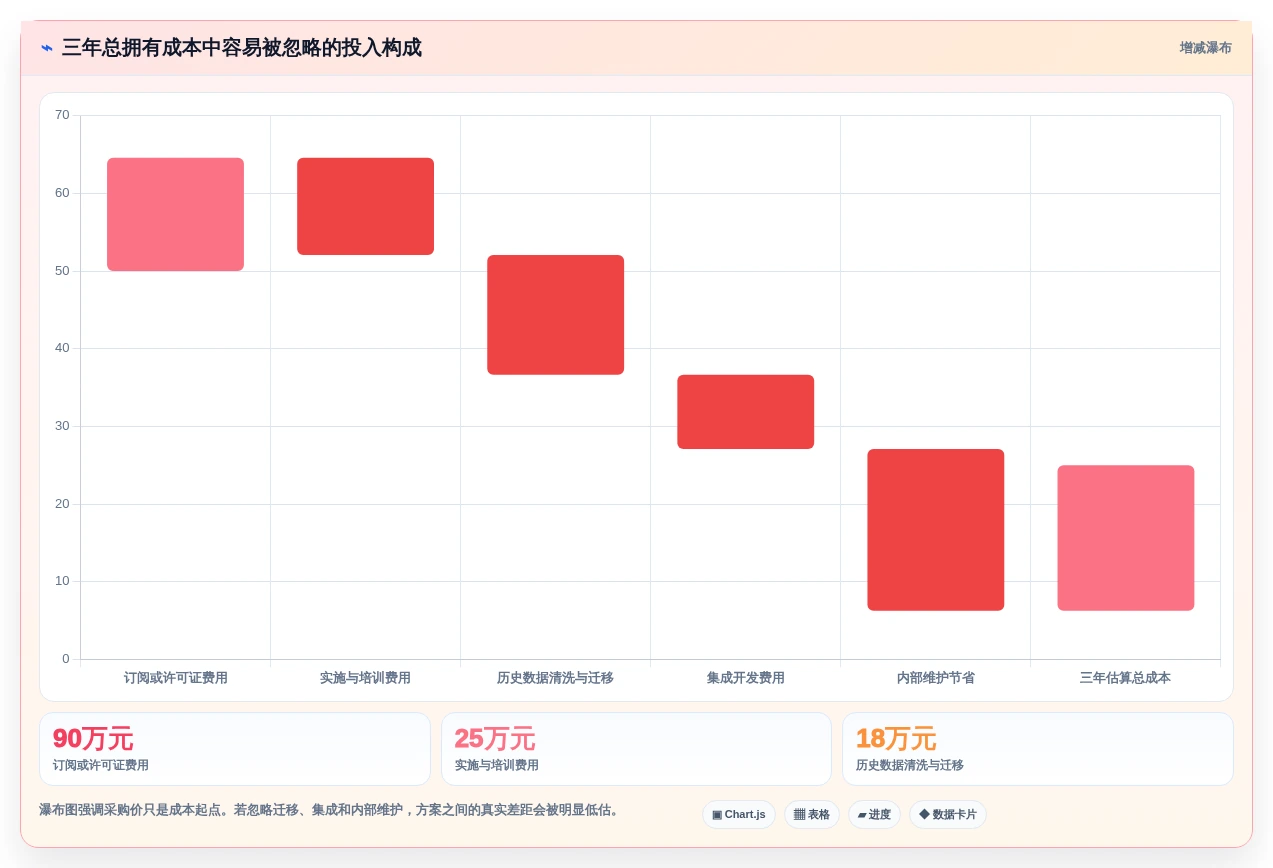Screen dimensions: 1273x868
Task: Click the lightning icon beside the title
Action: 47,48
